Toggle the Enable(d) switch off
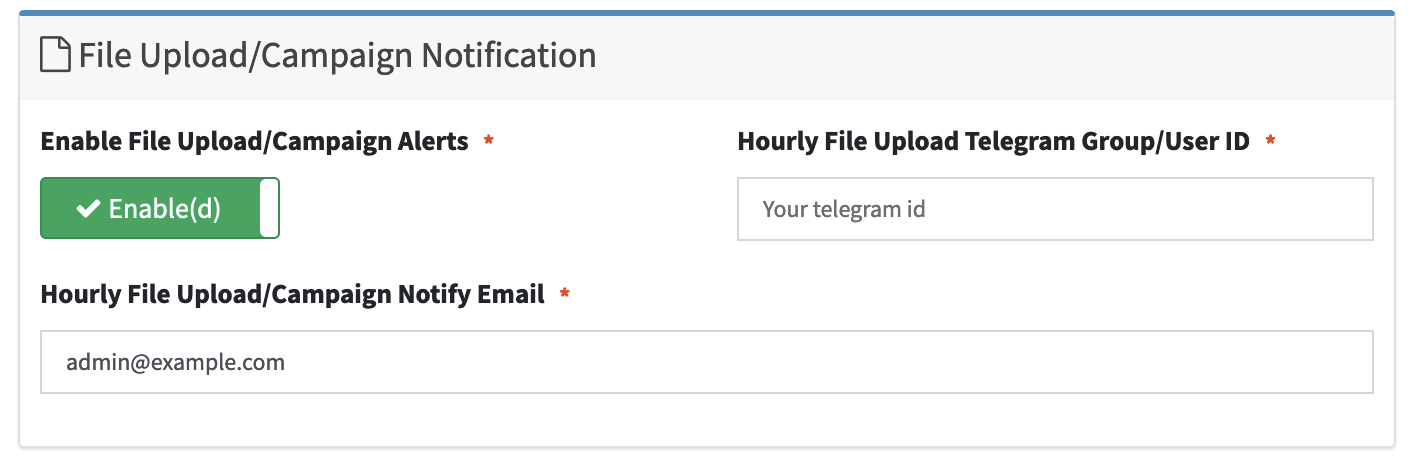The height and width of the screenshot is (456, 1410). (x=160, y=208)
